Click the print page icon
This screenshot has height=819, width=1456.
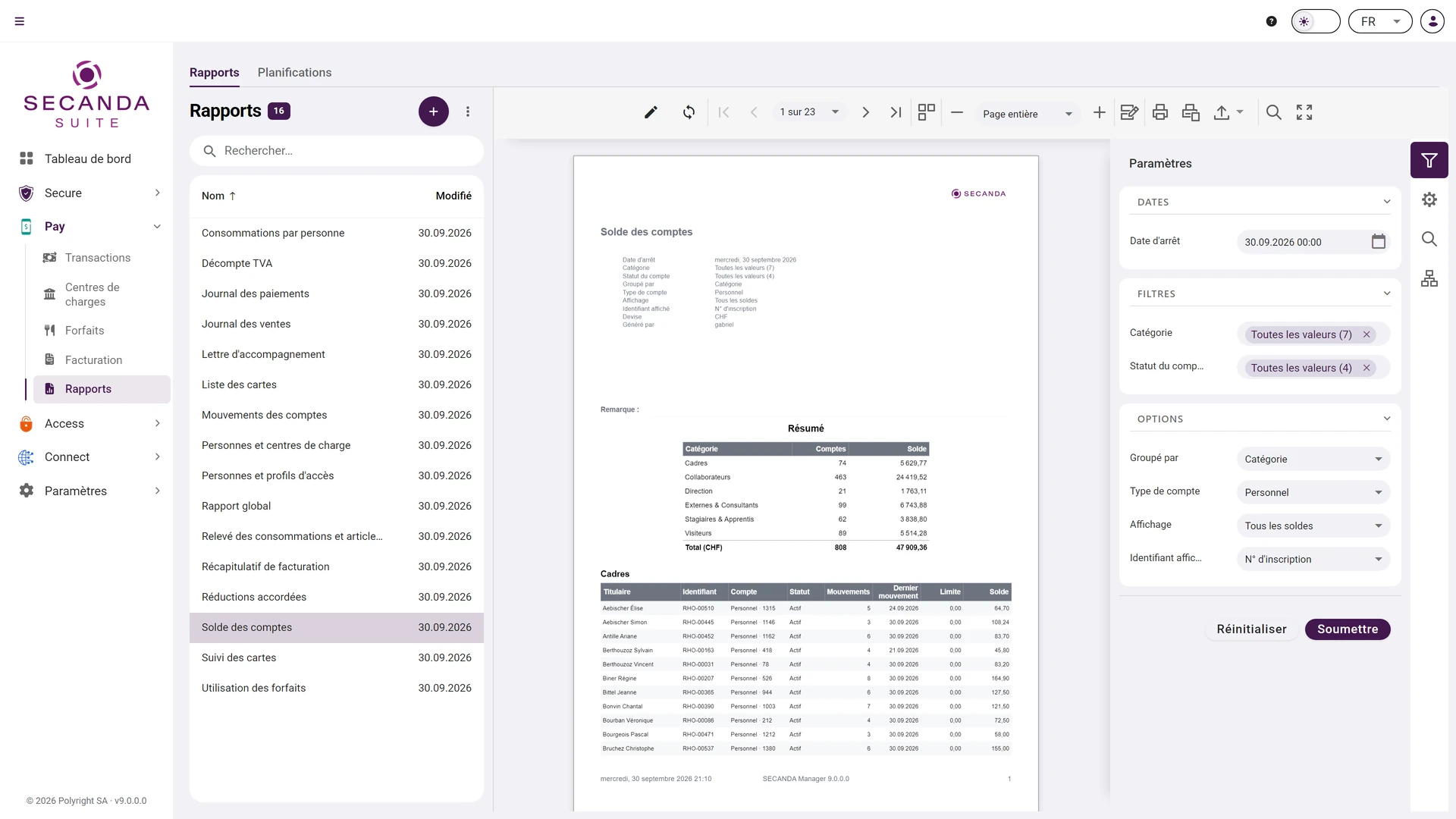pos(1191,112)
